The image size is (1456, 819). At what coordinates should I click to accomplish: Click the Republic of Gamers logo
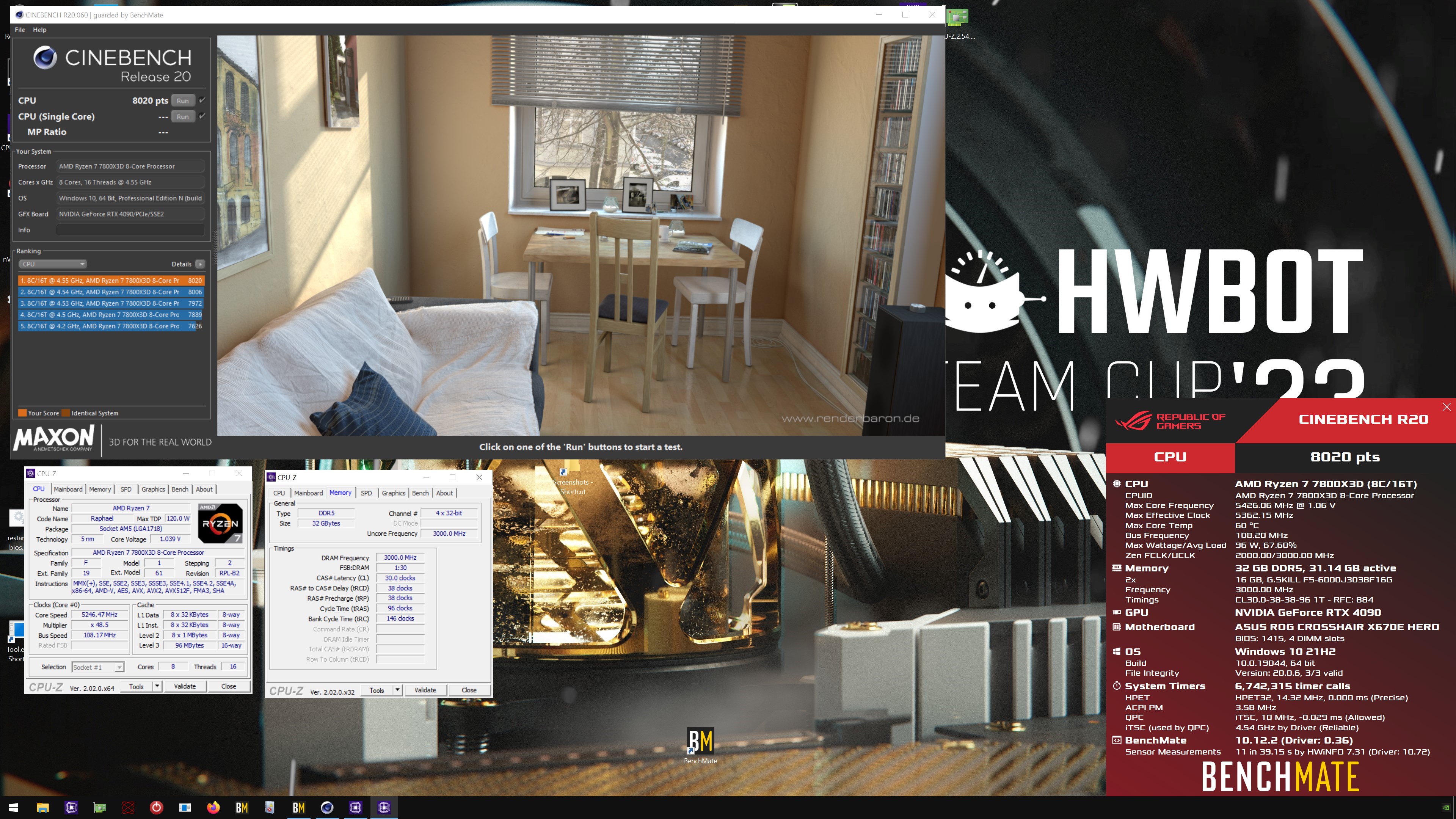tap(1170, 421)
